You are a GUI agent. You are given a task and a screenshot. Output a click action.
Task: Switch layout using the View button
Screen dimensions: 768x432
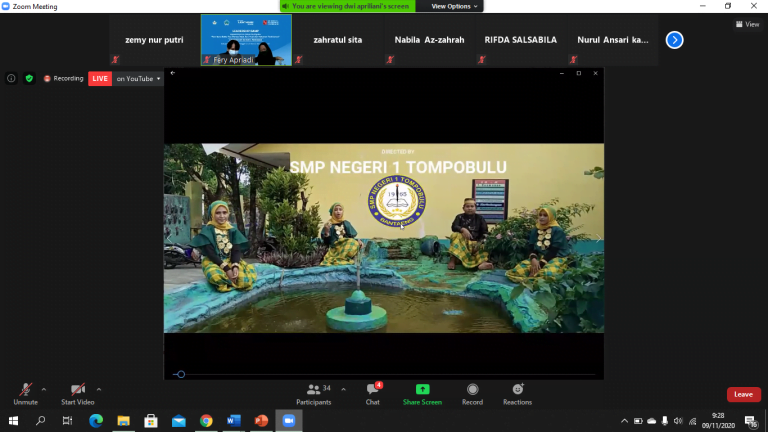coord(747,24)
